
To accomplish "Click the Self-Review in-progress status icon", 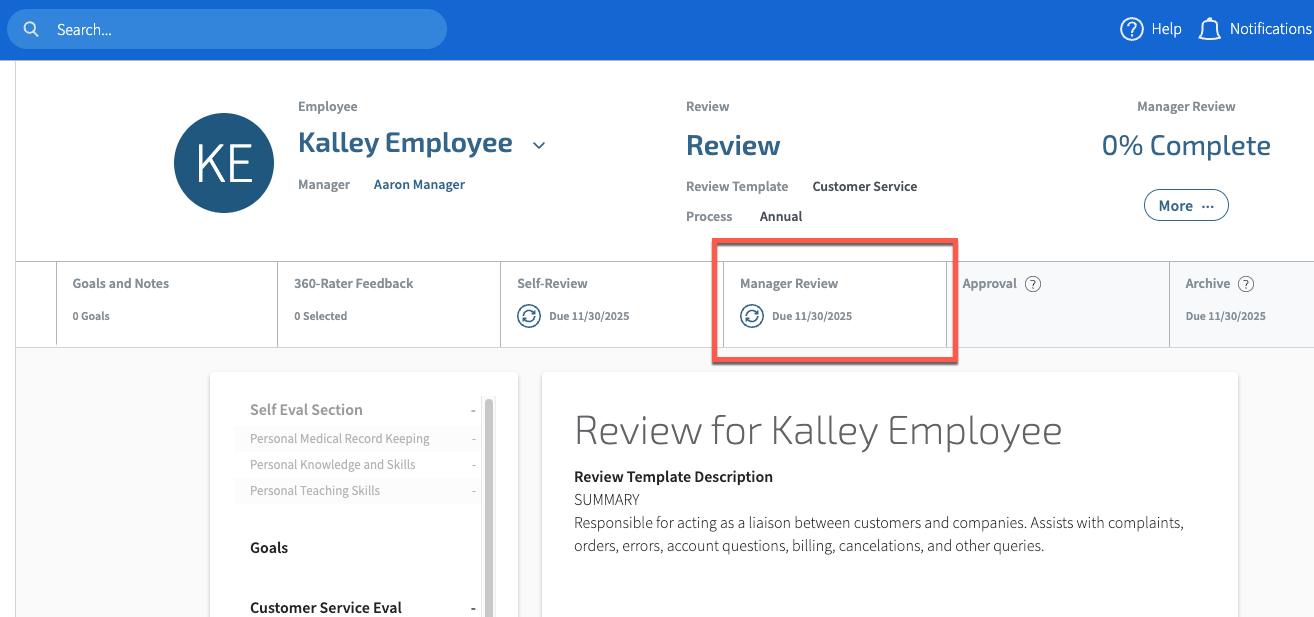I will point(528,316).
